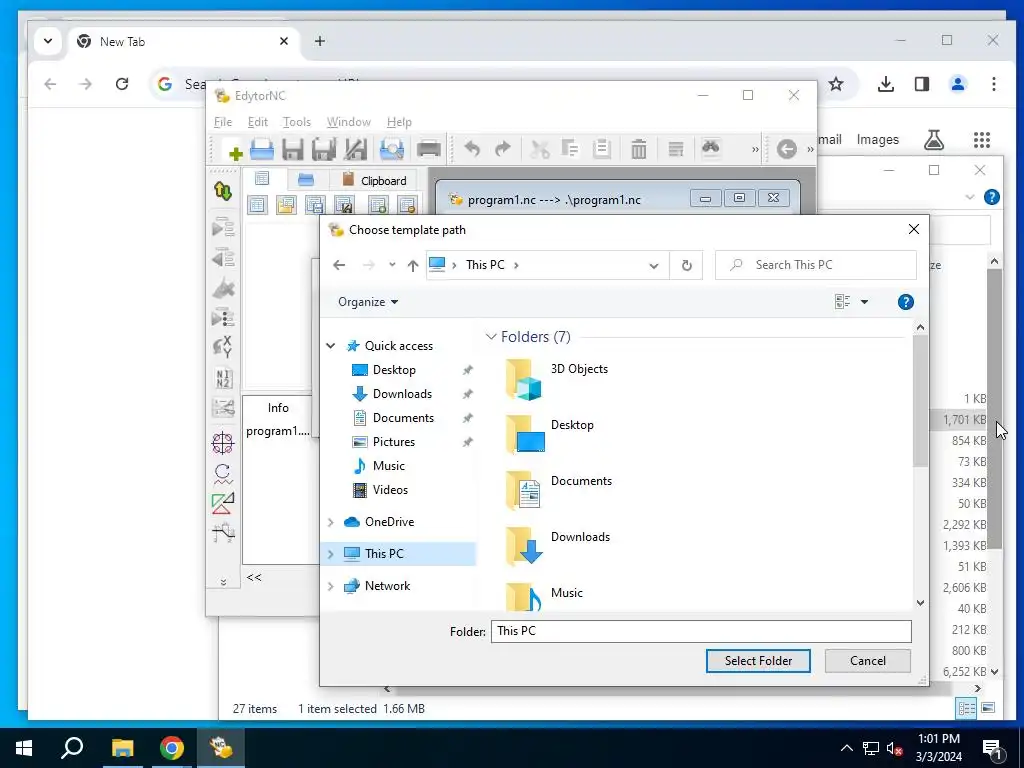Click the Delete trash can icon in EdytorNC
Image resolution: width=1024 pixels, height=768 pixels.
click(x=639, y=150)
